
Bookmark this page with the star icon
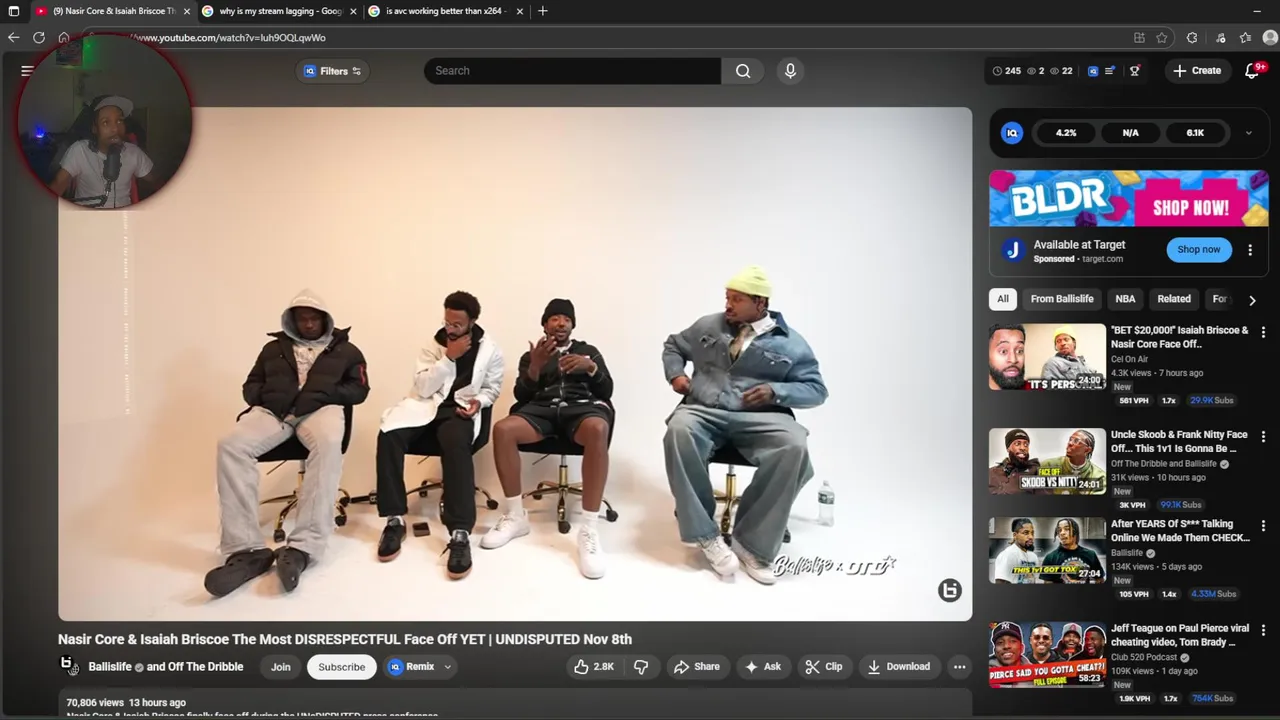click(x=1162, y=38)
